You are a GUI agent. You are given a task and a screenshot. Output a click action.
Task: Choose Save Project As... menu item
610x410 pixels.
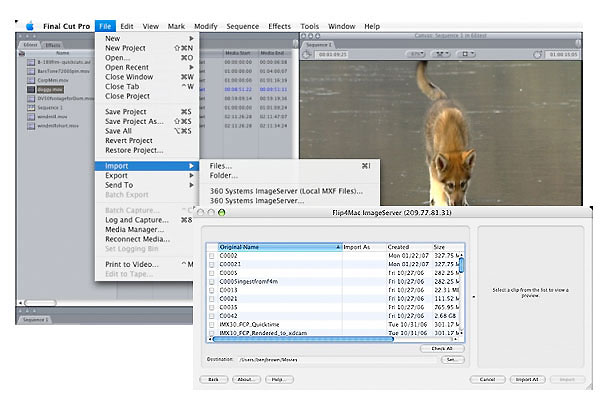[147, 121]
